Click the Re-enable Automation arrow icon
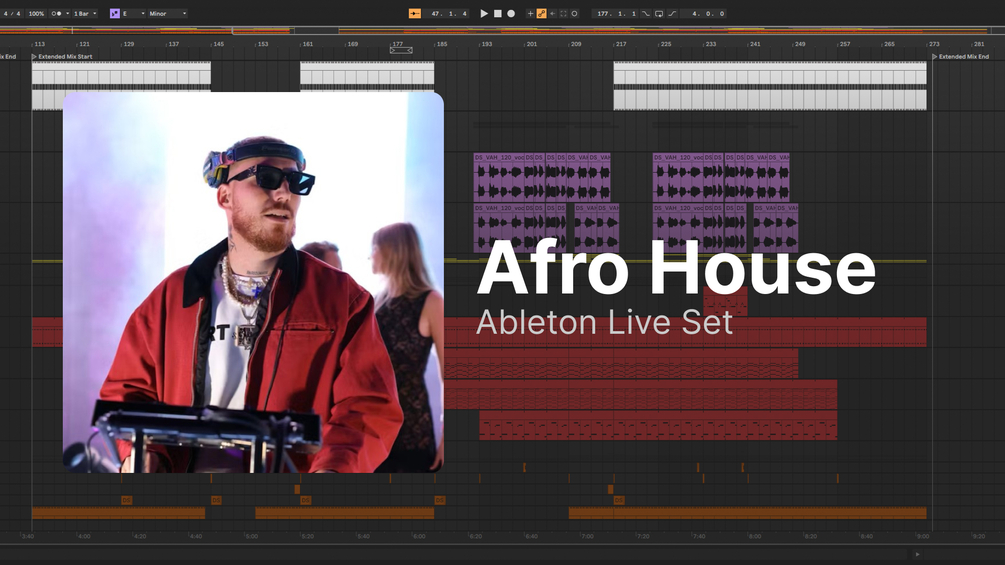 tap(552, 13)
